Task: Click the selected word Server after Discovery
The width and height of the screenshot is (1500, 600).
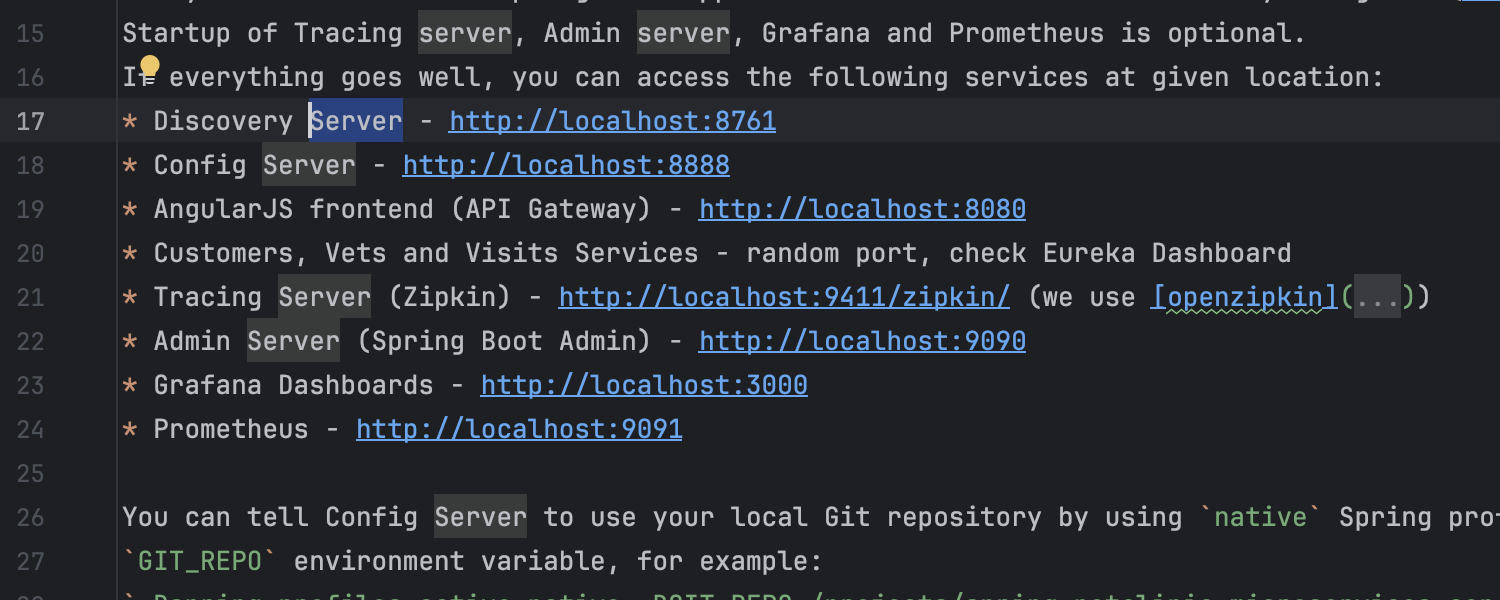Action: click(356, 121)
